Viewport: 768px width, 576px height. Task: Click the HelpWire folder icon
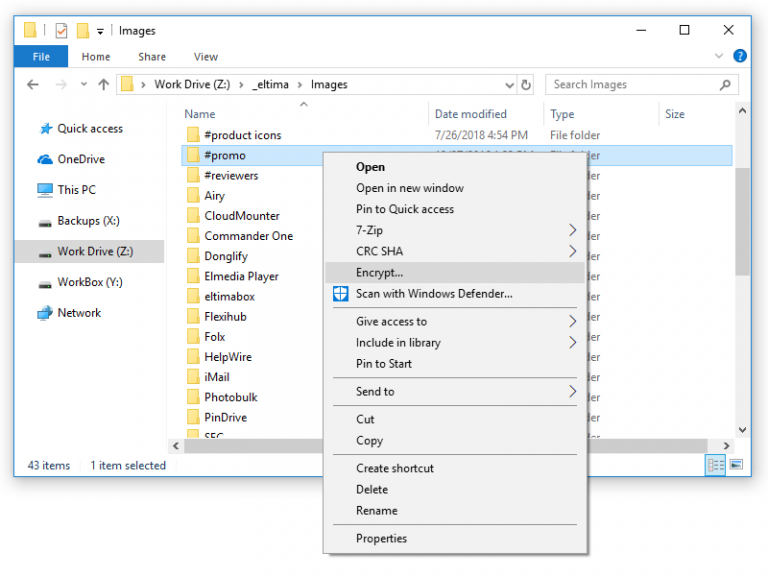pyautogui.click(x=193, y=357)
